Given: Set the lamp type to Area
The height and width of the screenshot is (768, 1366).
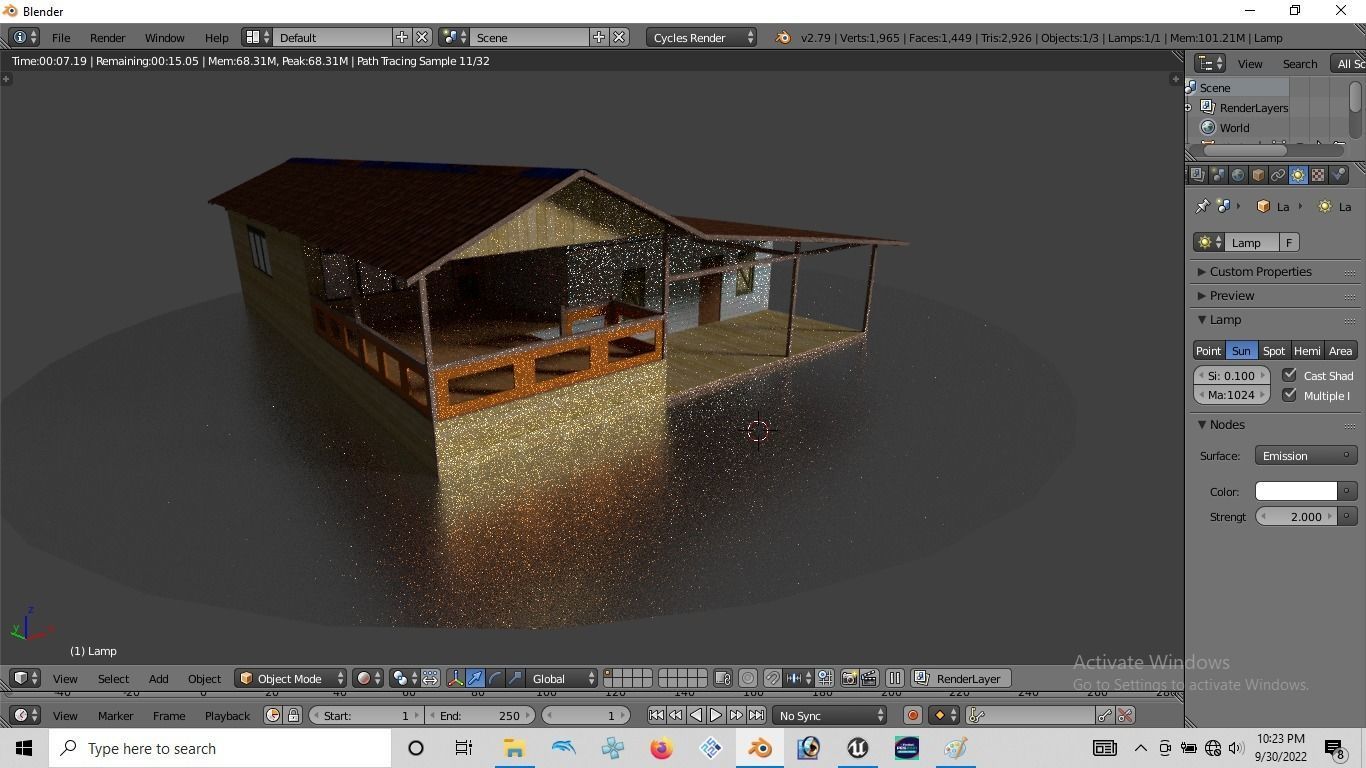Looking at the screenshot, I should coord(1340,351).
